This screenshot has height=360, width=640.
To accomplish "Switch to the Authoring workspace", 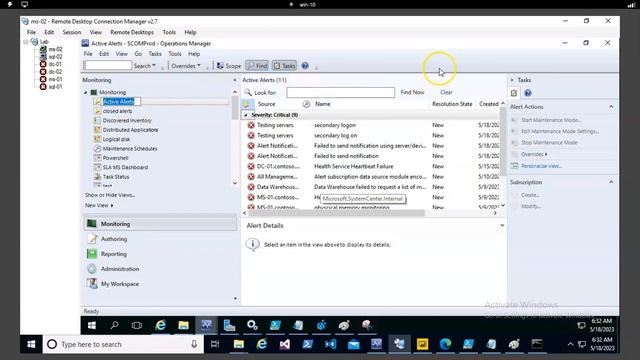I will (x=160, y=239).
